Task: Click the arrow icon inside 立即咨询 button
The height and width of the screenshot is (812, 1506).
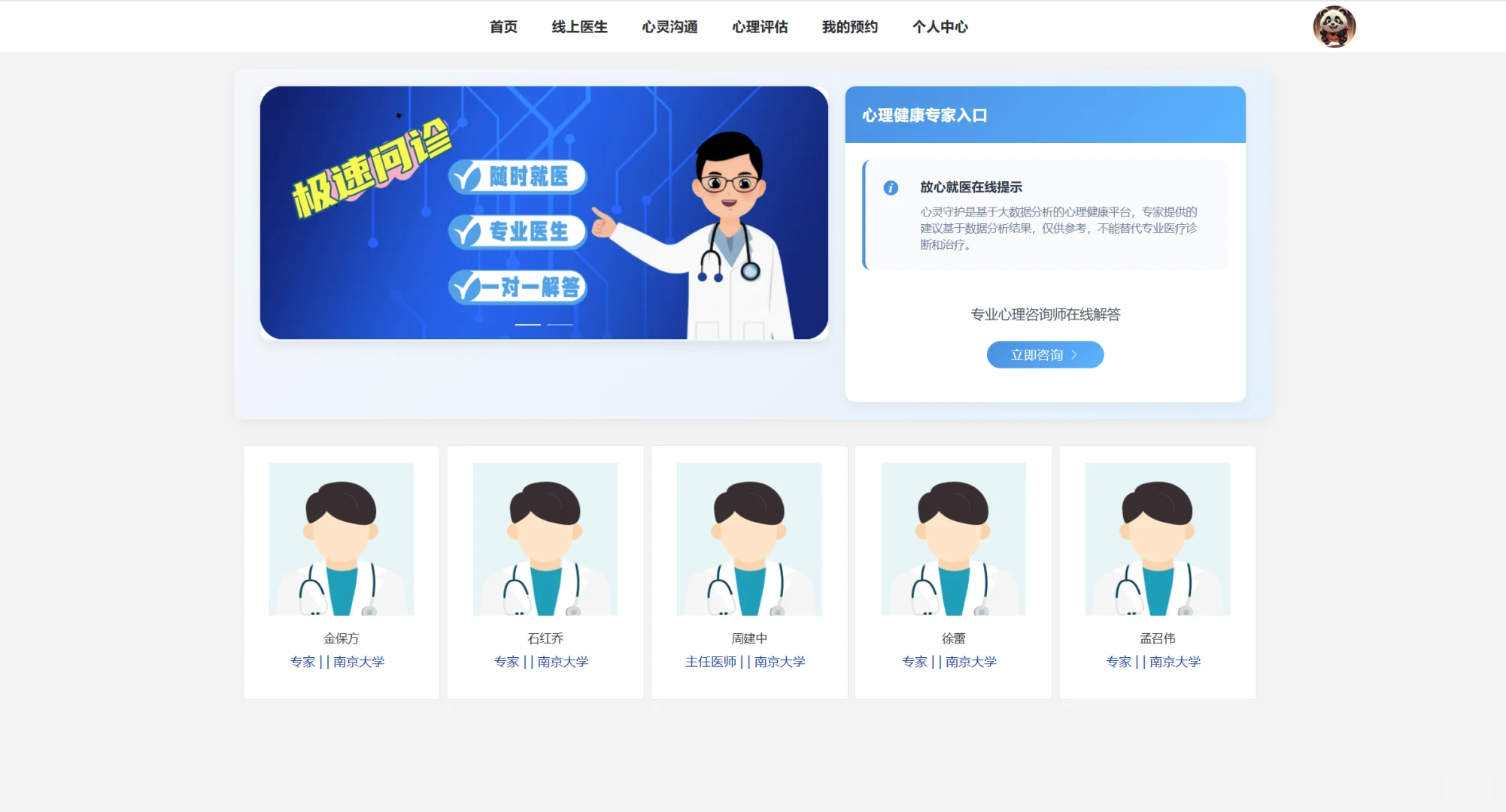Action: pos(1074,354)
